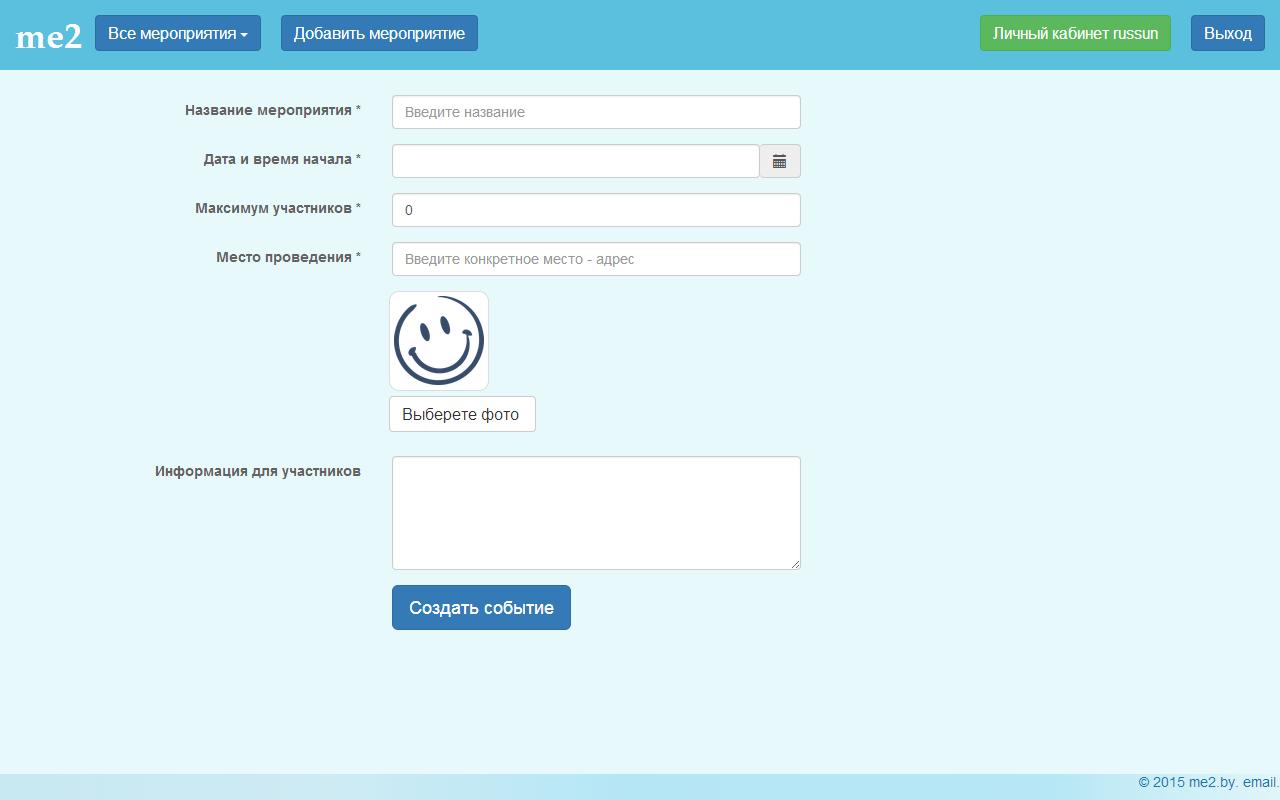Focus the Введите конкретное место address field

[x=596, y=259]
